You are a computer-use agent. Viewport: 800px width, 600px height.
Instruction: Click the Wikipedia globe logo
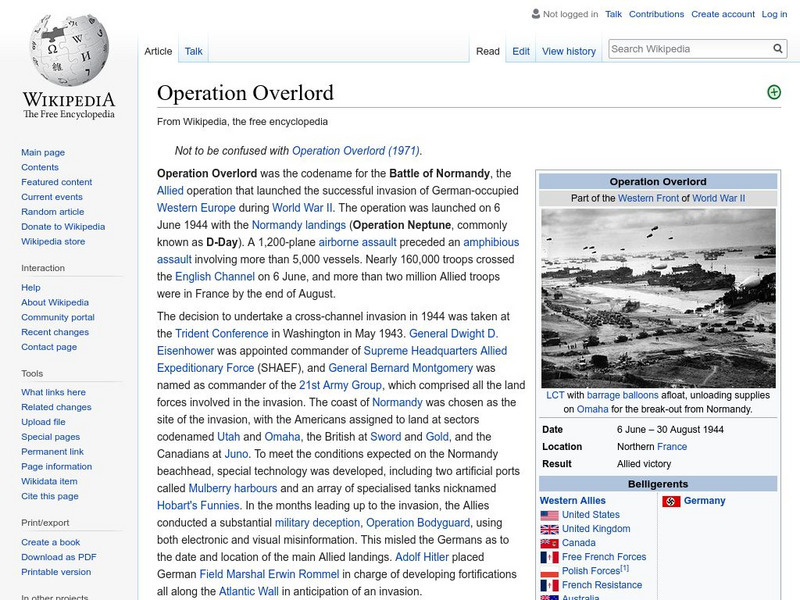tap(68, 50)
